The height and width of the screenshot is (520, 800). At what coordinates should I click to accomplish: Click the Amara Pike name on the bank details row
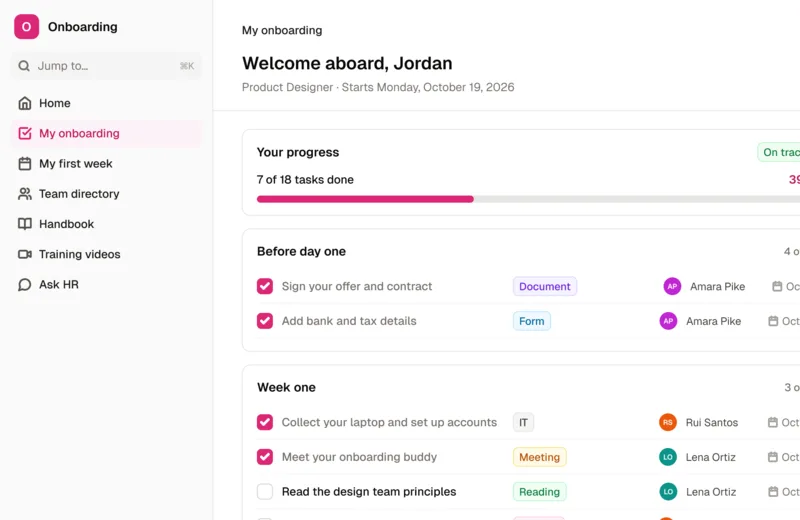coord(713,321)
